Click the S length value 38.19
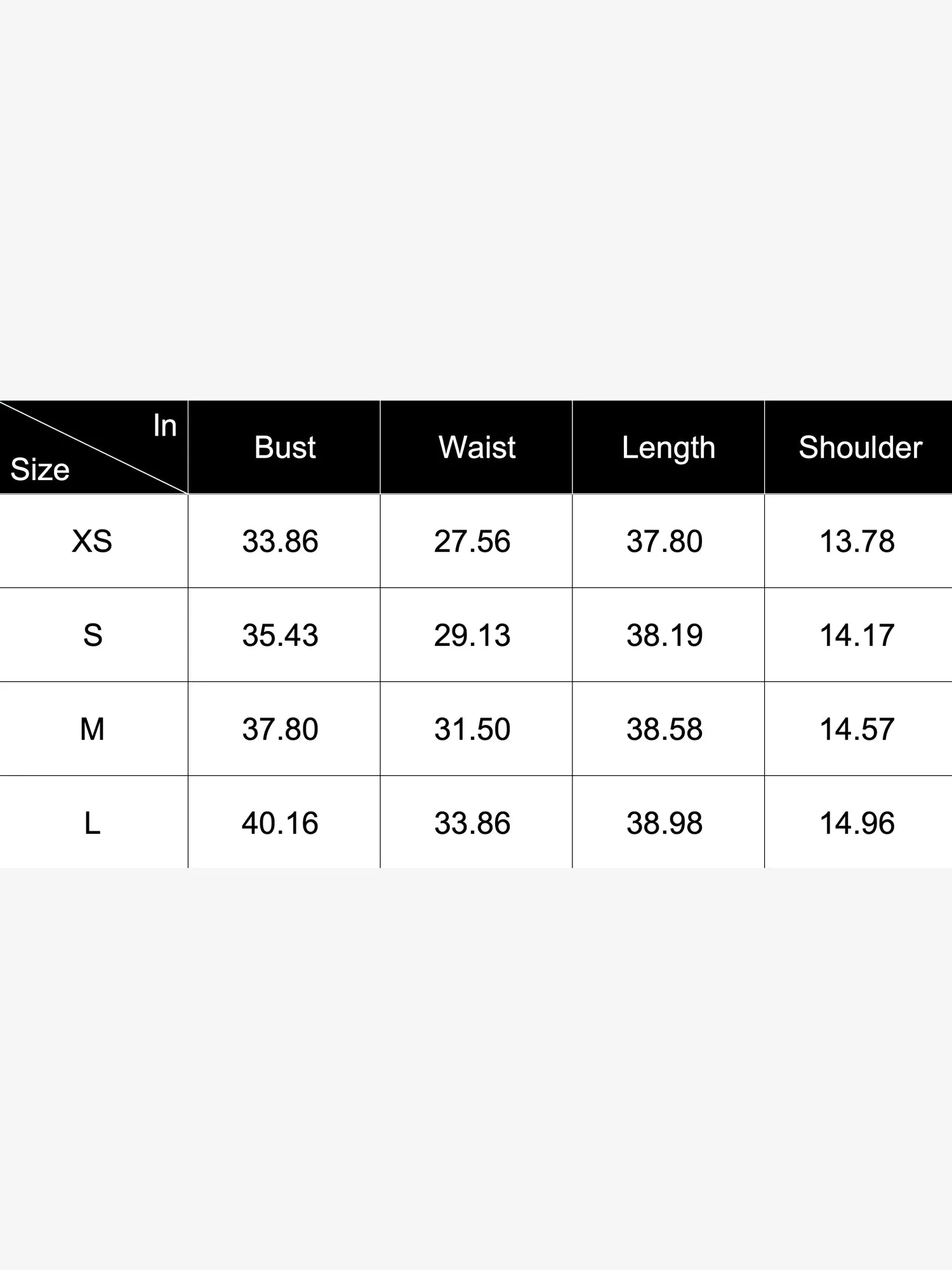 pos(664,635)
